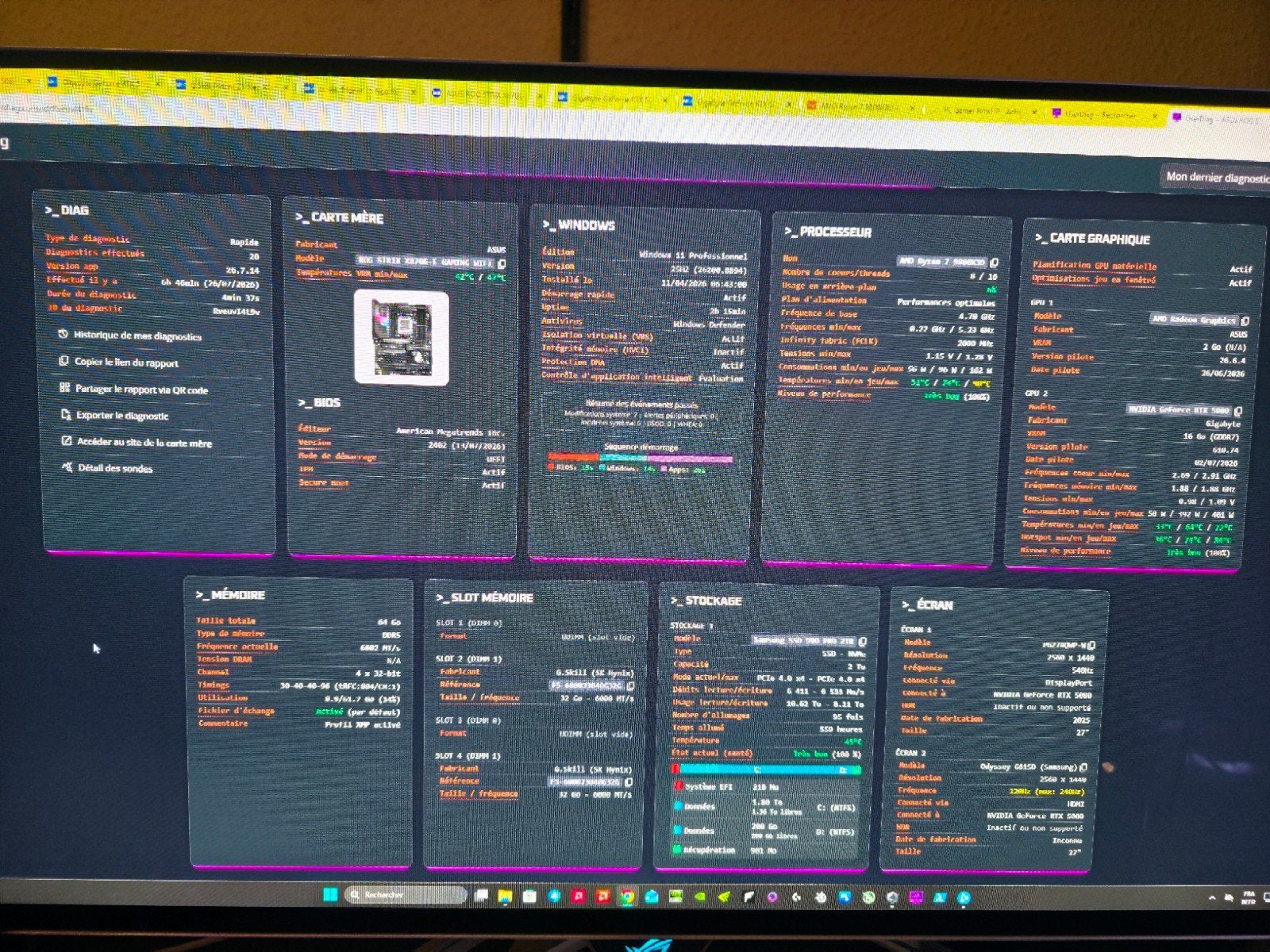Viewport: 1270px width, 952px height.
Task: Open Google Chrome from the taskbar
Action: (x=627, y=897)
